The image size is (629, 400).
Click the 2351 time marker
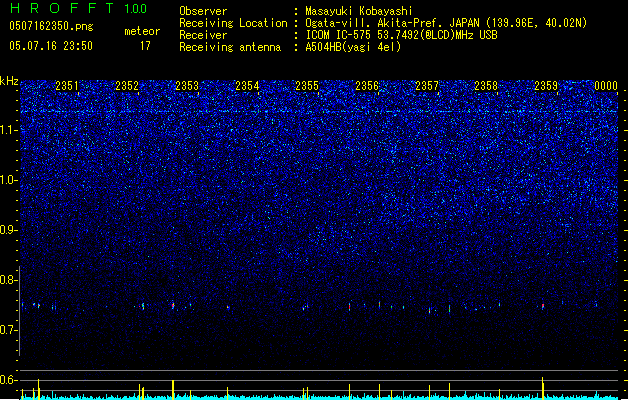[67, 86]
